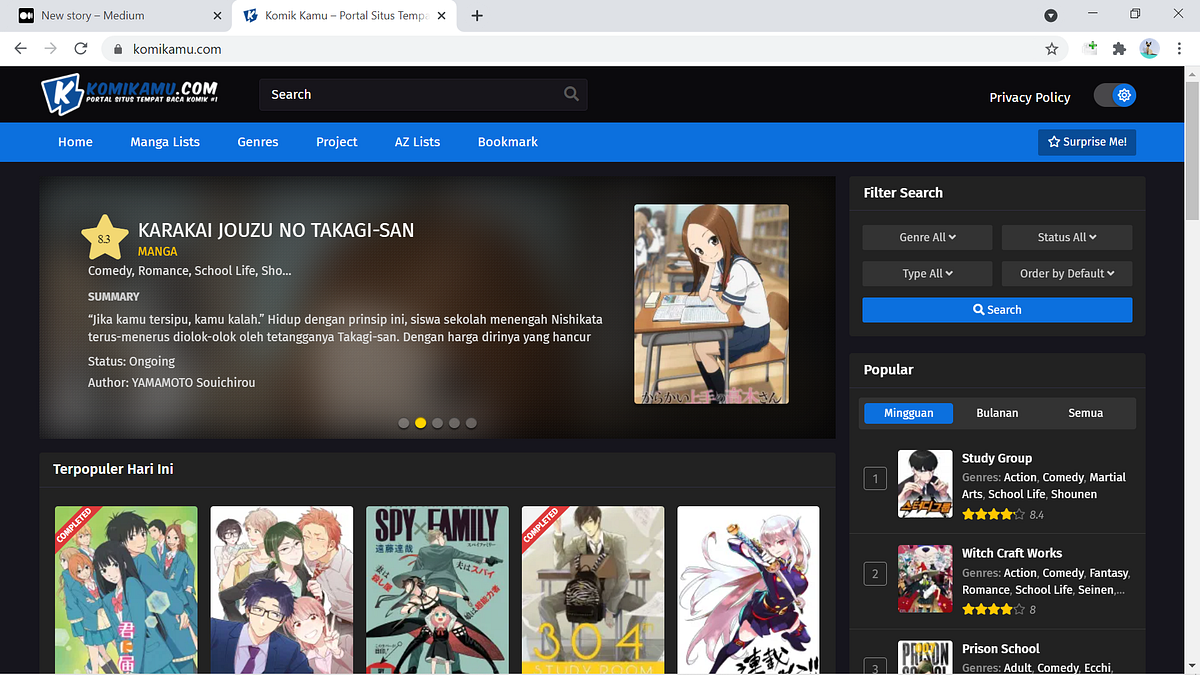Image resolution: width=1200 pixels, height=675 pixels.
Task: Select the fifth slider dot
Action: coord(471,423)
